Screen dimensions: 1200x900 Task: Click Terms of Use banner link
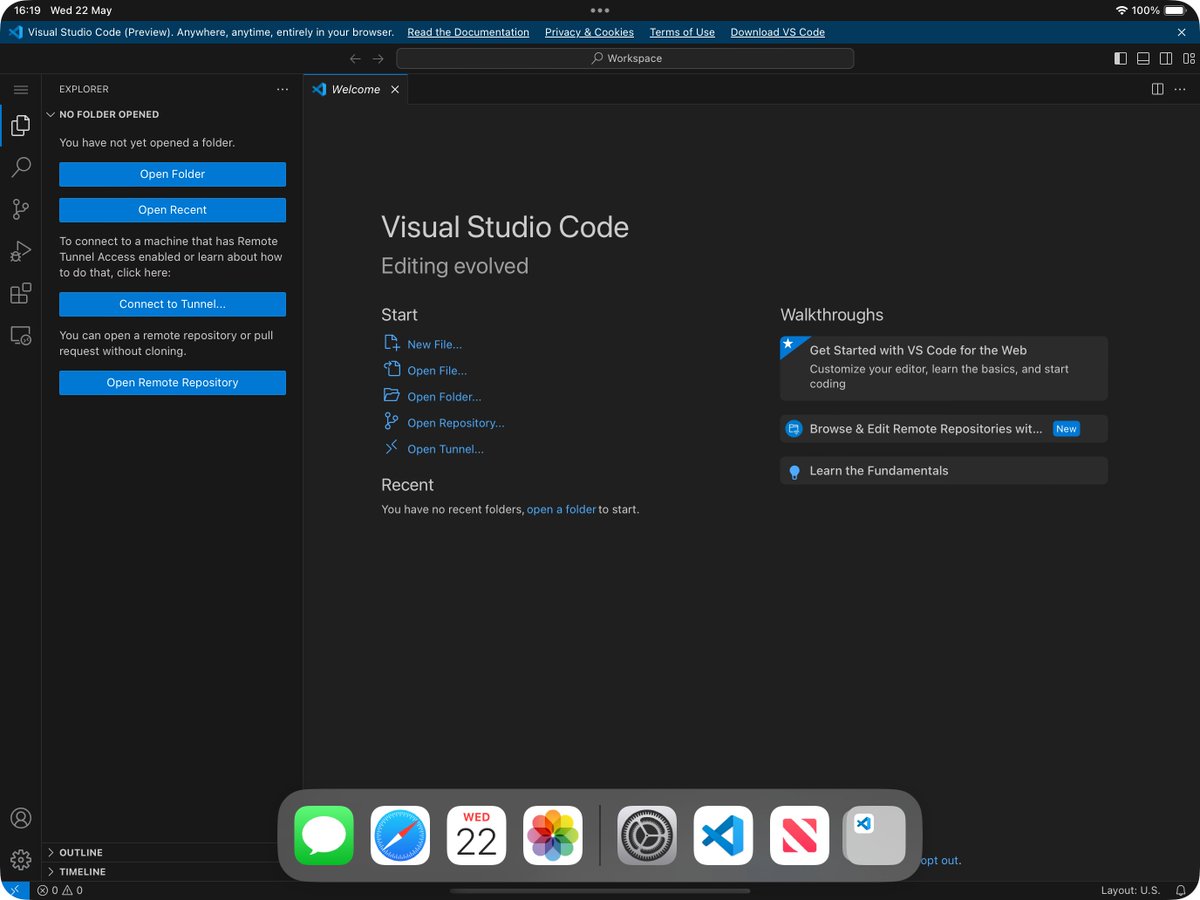pos(682,32)
